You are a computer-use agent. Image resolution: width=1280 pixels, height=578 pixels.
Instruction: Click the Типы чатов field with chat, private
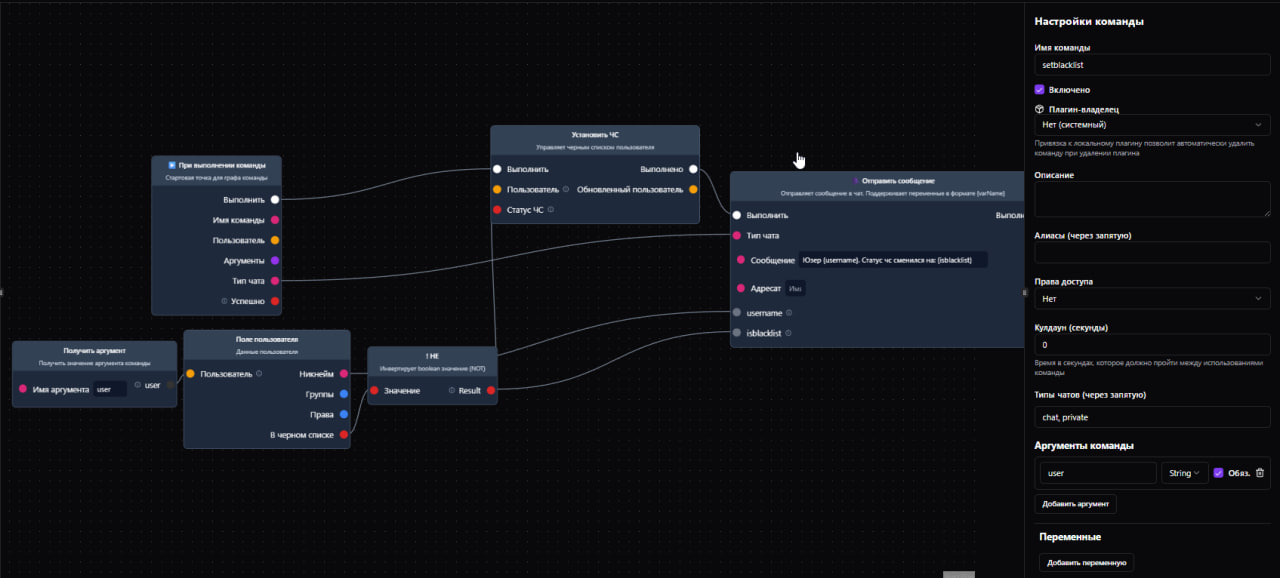click(x=1152, y=417)
